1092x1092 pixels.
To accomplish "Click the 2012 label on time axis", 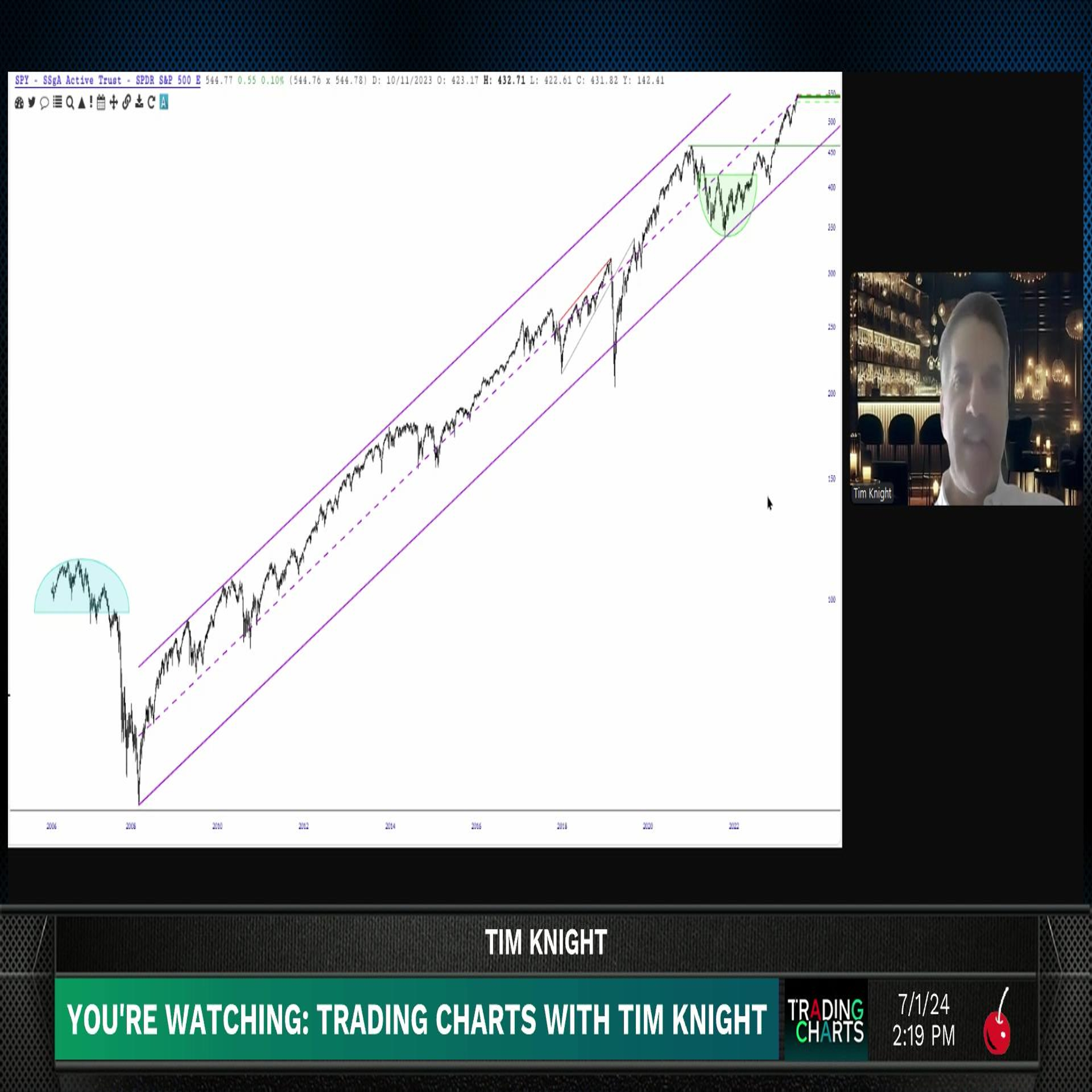I will pos(304,826).
